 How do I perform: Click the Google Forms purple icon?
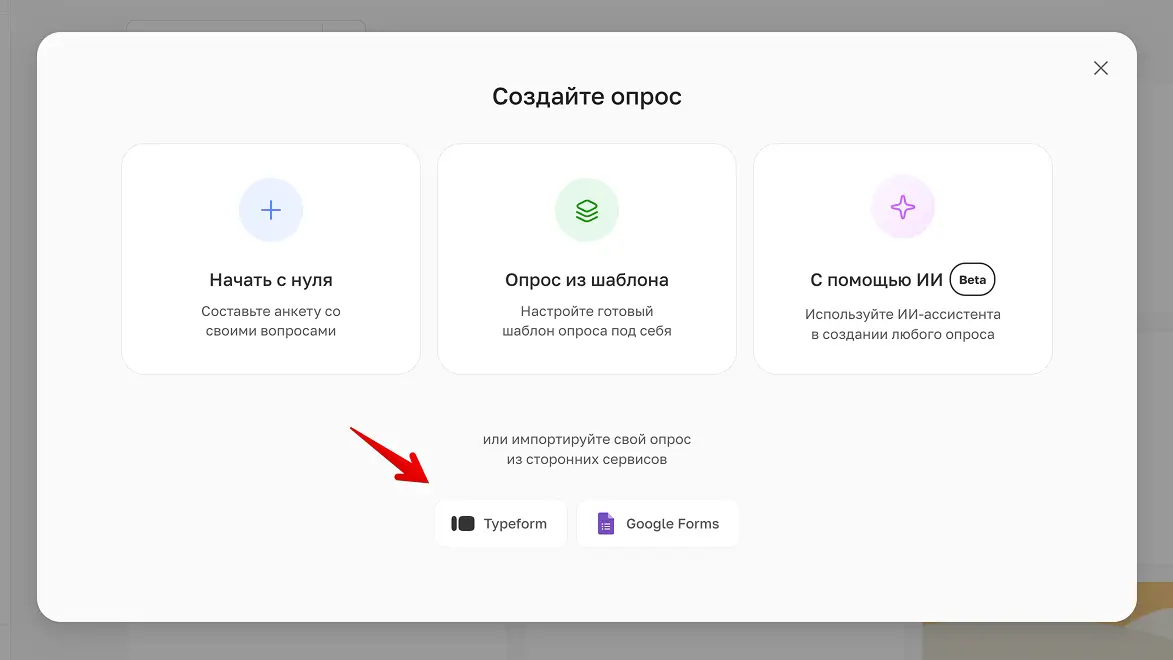(x=606, y=524)
